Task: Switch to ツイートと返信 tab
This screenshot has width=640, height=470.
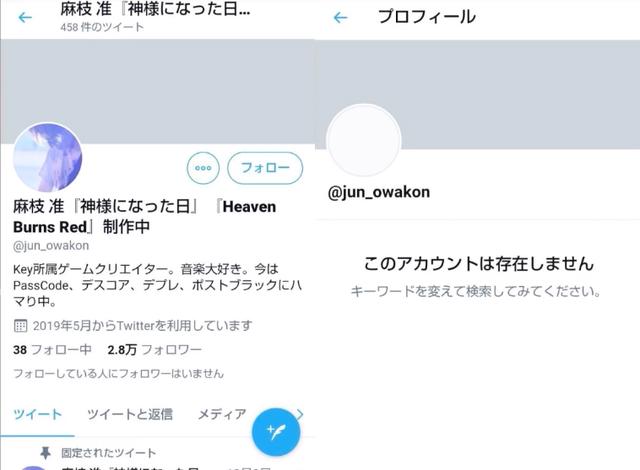Action: pos(130,415)
